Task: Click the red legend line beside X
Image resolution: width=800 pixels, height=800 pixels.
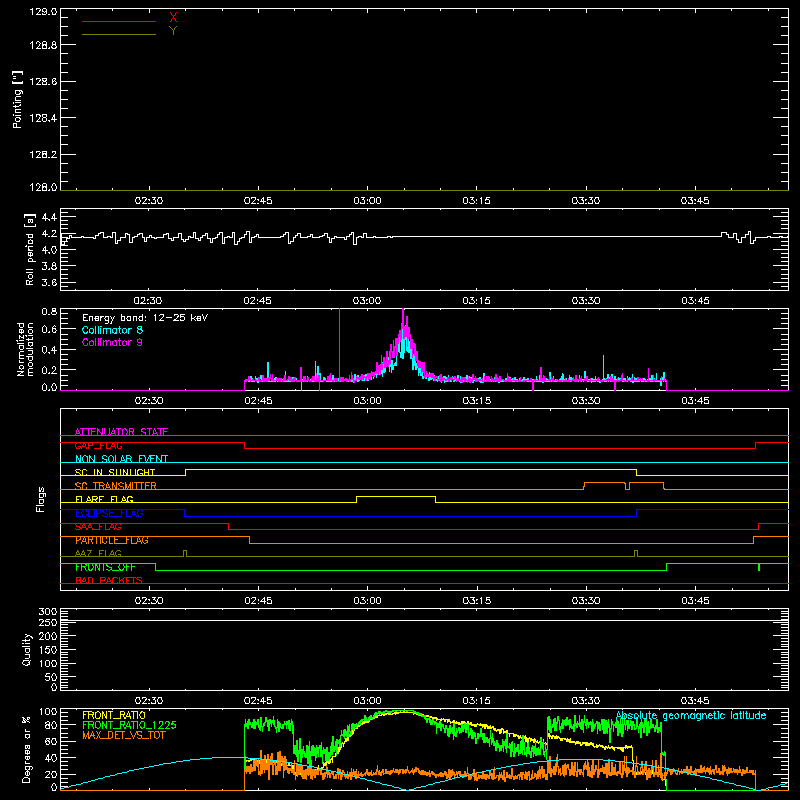Action: [x=119, y=21]
